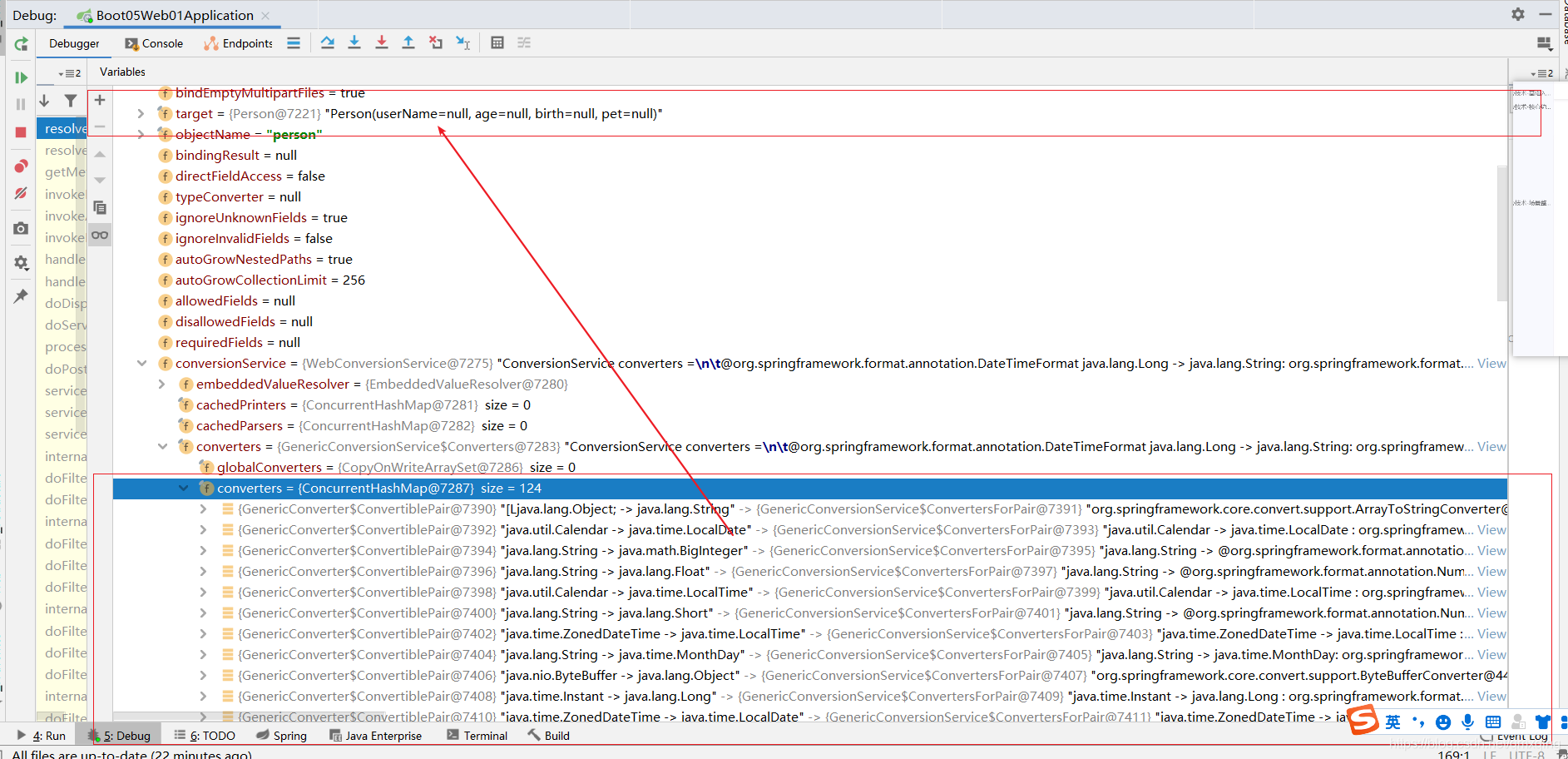Click the Step Over toolbar icon
The width and height of the screenshot is (1568, 759).
point(328,42)
